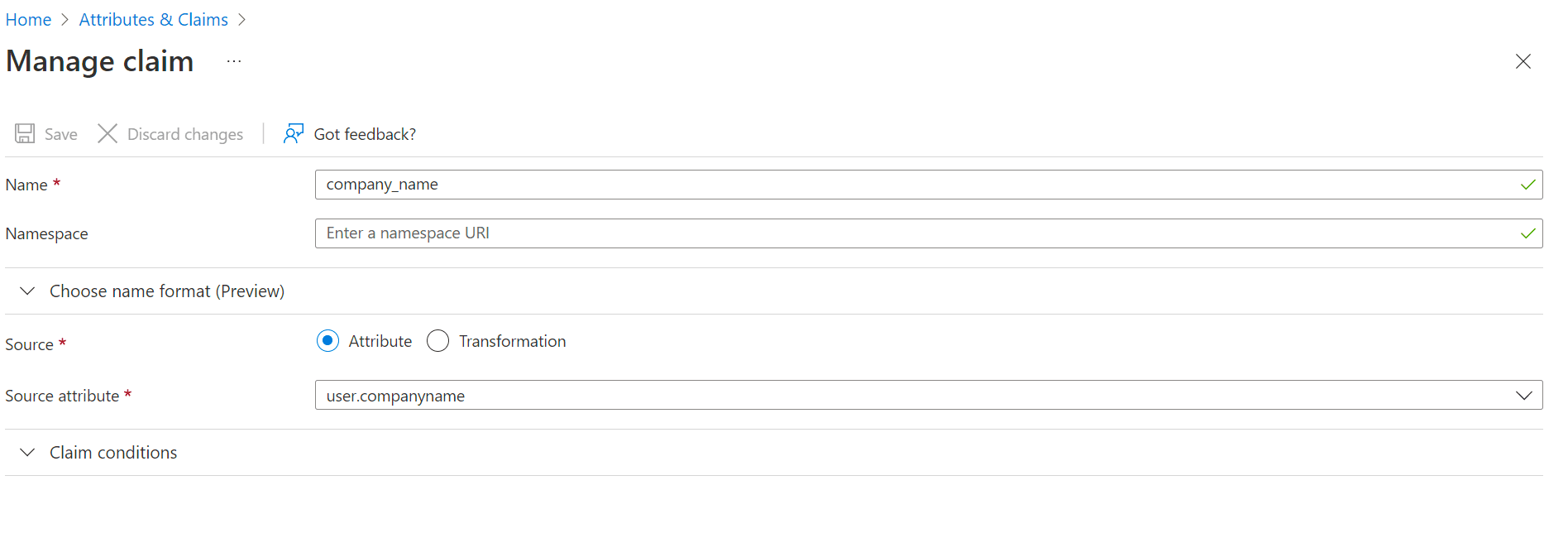
Task: Click the Transformation radio label text
Action: 512,341
